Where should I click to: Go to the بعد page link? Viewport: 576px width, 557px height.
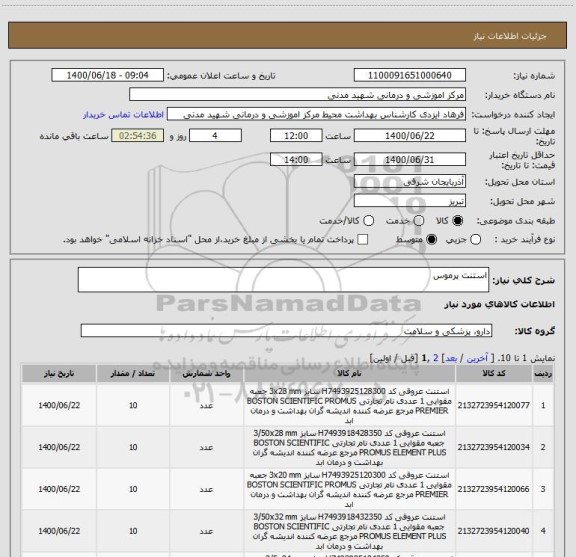451,358
